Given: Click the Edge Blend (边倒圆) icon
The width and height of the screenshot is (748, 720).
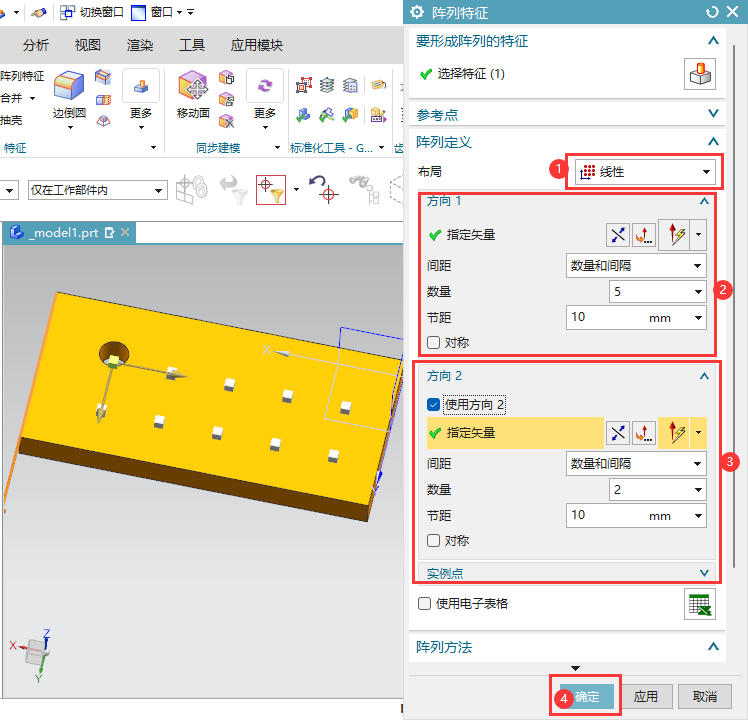Looking at the screenshot, I should coord(69,85).
